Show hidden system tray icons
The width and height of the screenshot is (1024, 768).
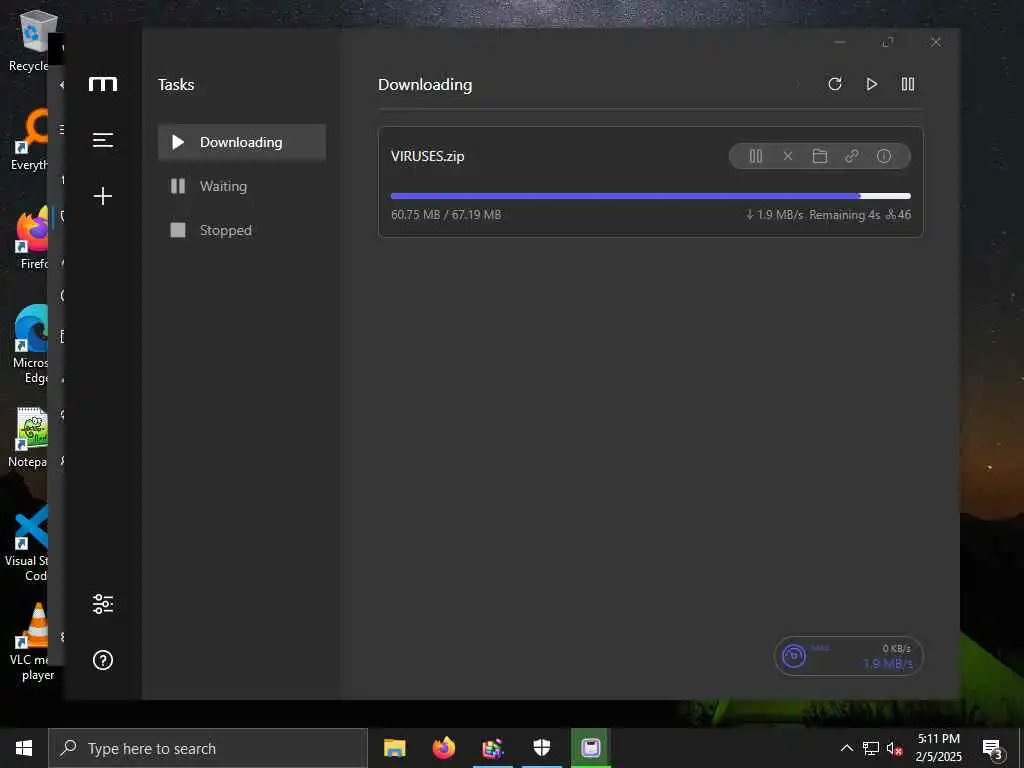[x=846, y=748]
